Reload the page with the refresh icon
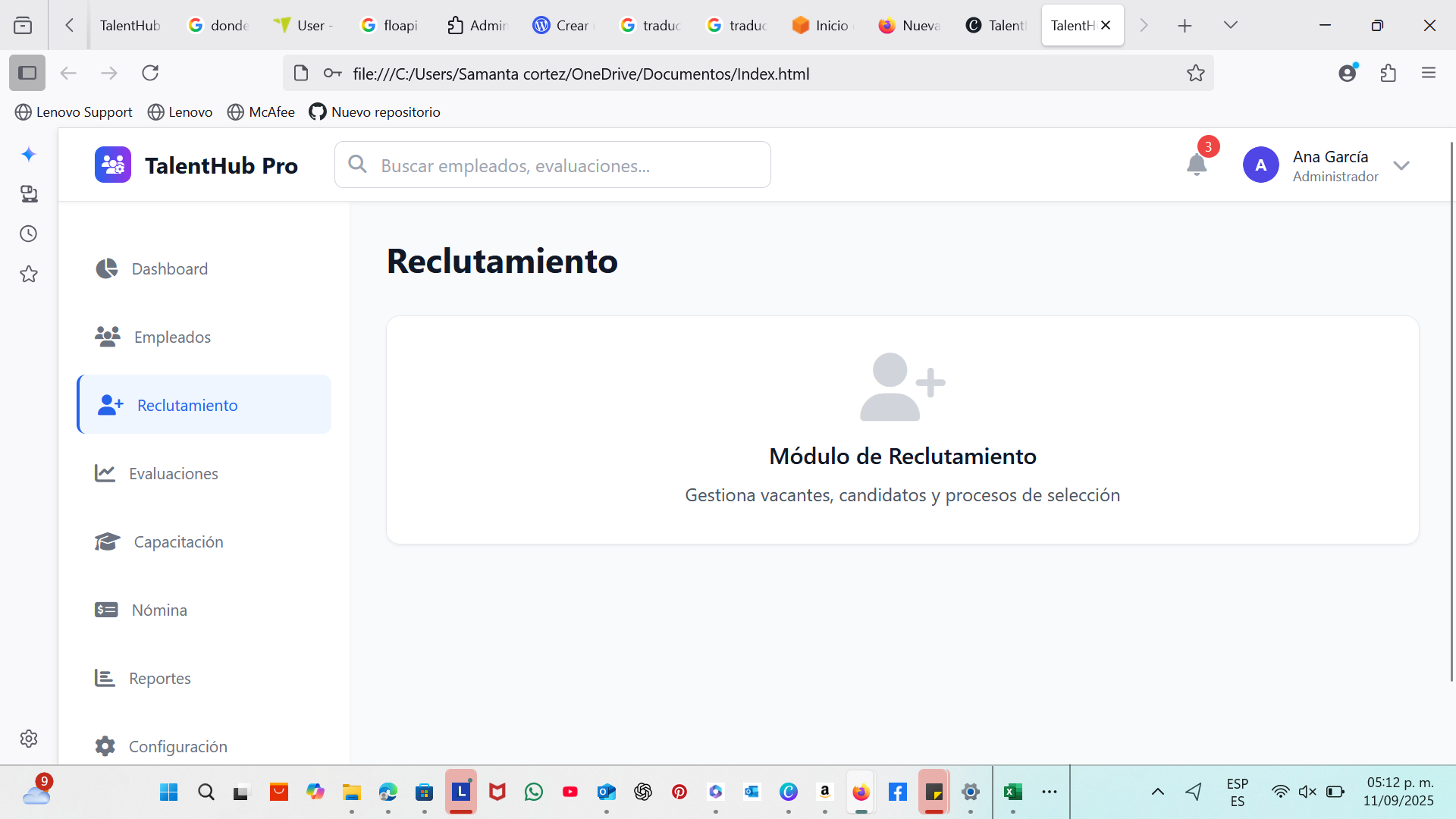This screenshot has width=1456, height=819. click(x=150, y=74)
